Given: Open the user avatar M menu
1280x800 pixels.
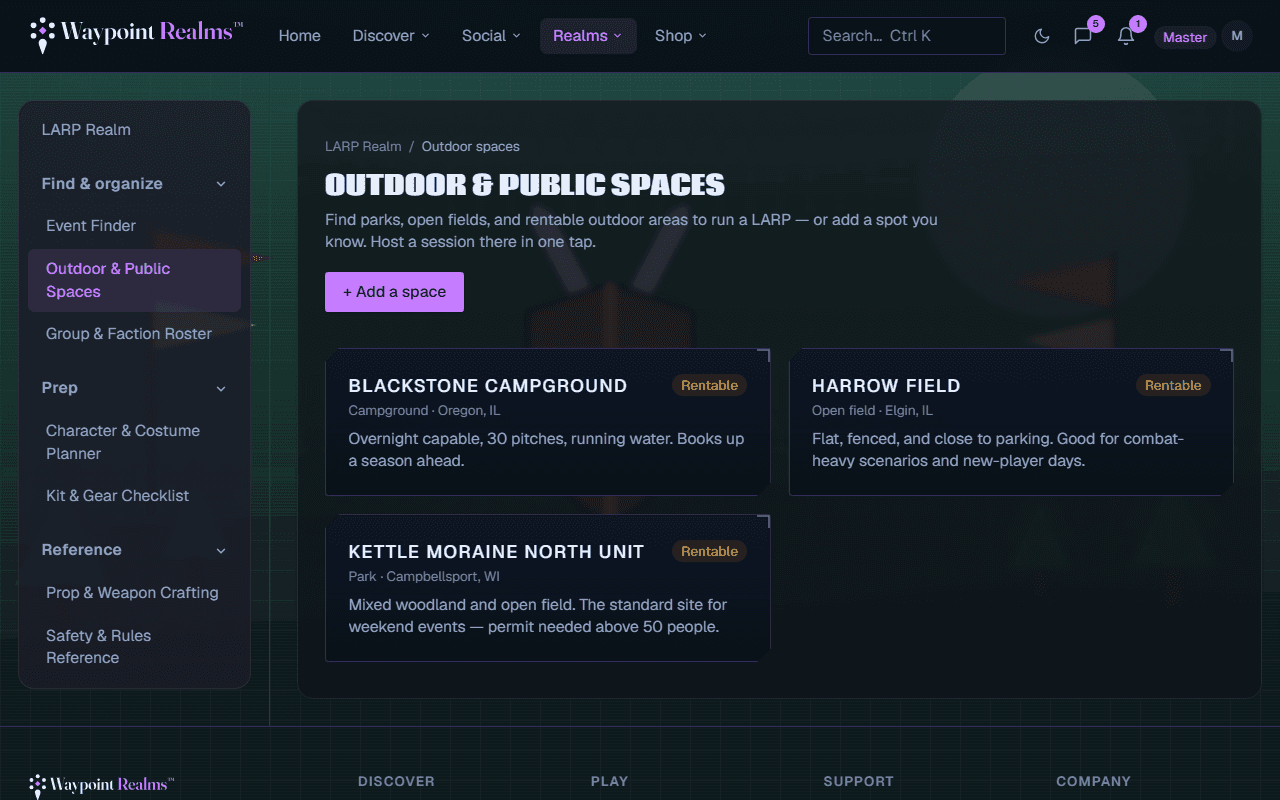Looking at the screenshot, I should click(x=1237, y=36).
